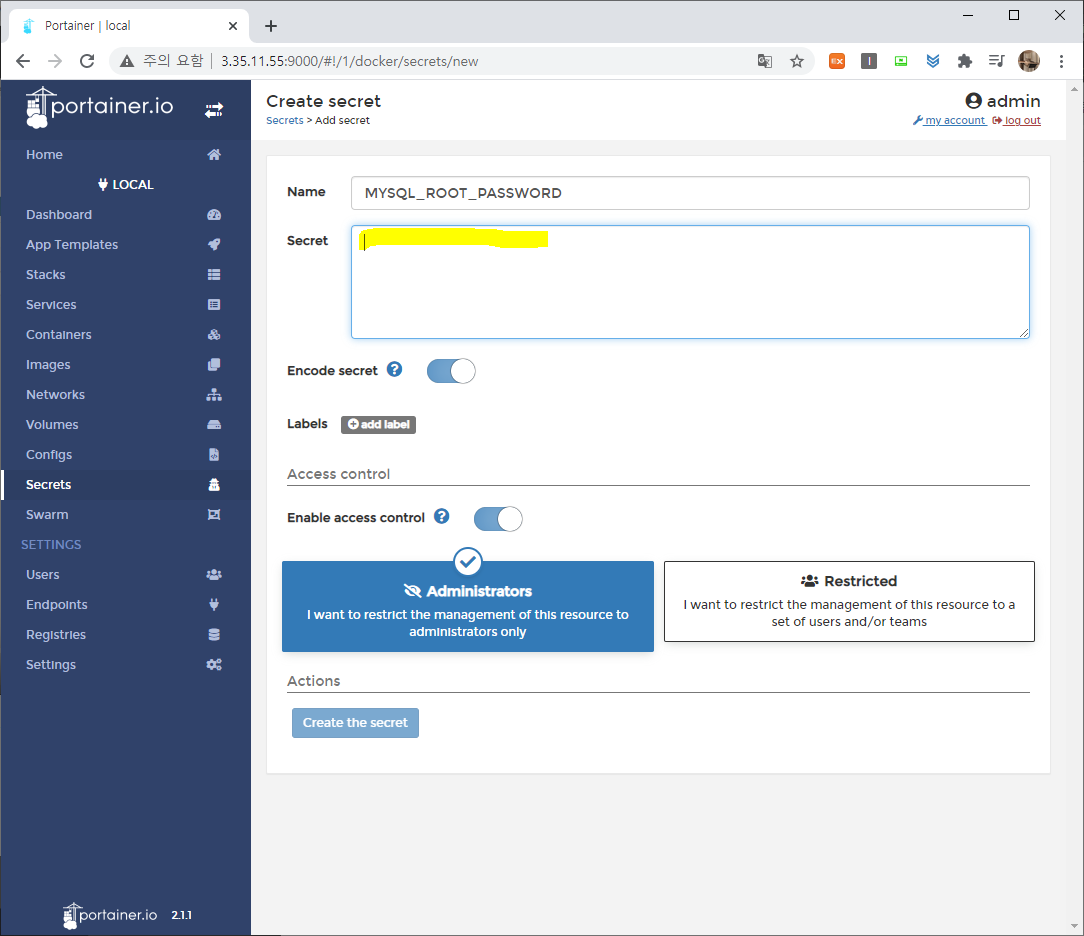Click the add label button
1084x936 pixels.
click(x=378, y=425)
